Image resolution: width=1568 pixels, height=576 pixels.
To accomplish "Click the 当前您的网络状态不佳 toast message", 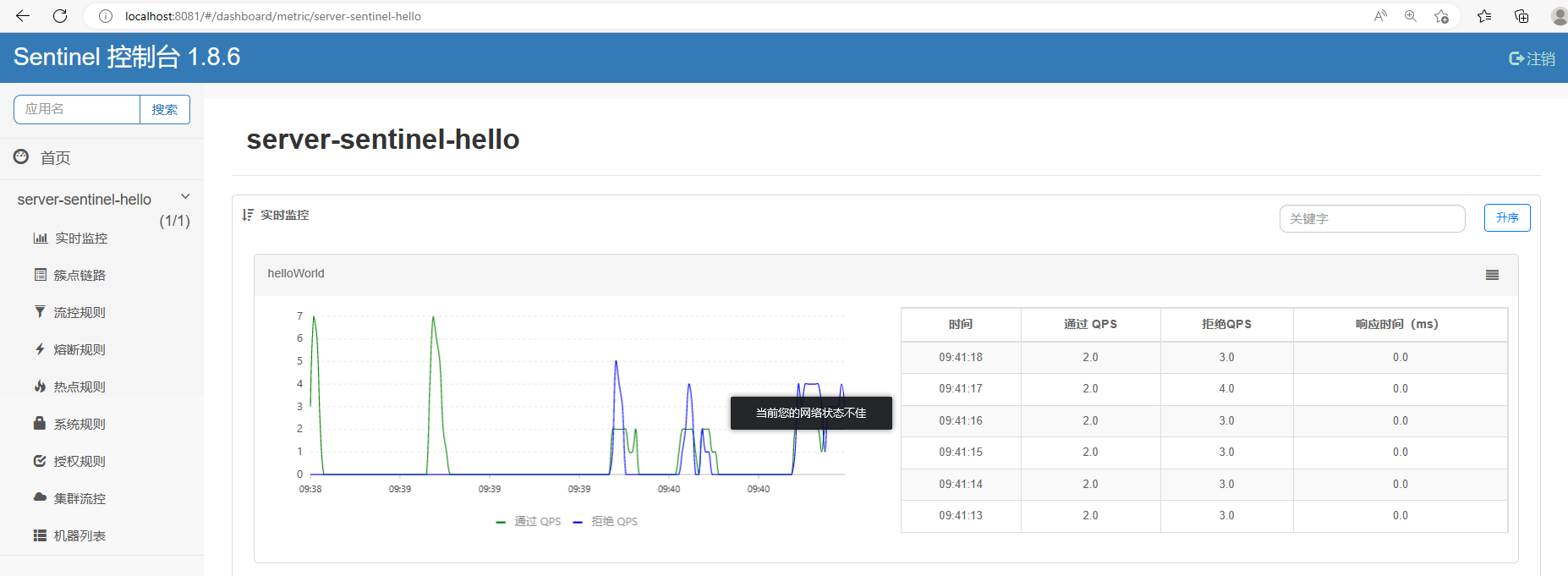I will click(811, 413).
